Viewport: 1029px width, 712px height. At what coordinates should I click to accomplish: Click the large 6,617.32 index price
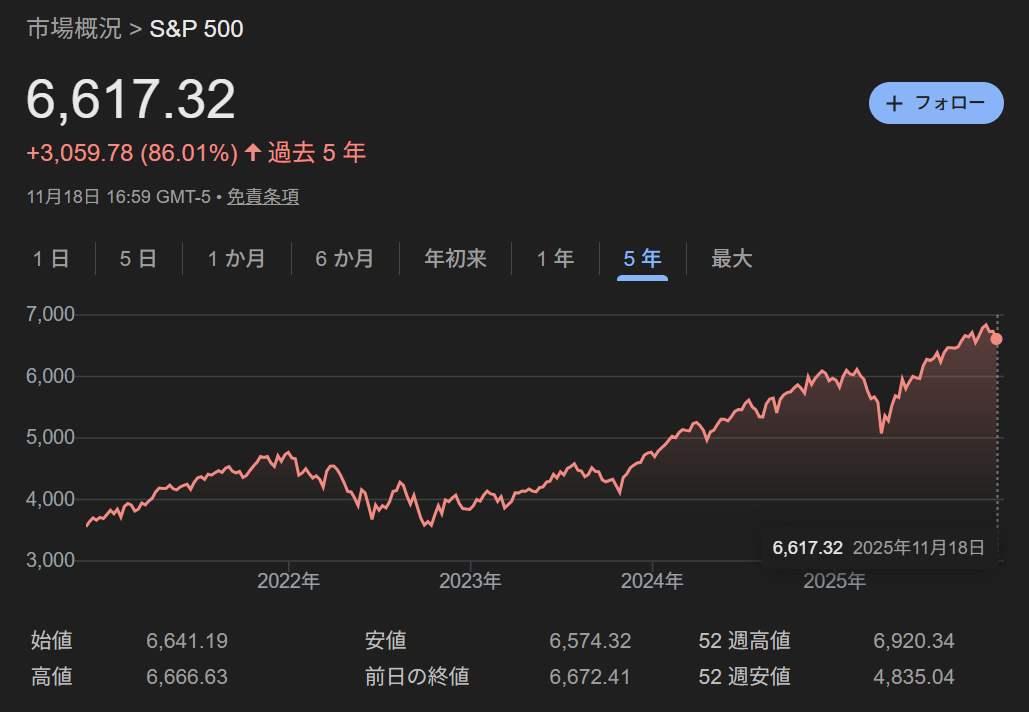pos(131,99)
